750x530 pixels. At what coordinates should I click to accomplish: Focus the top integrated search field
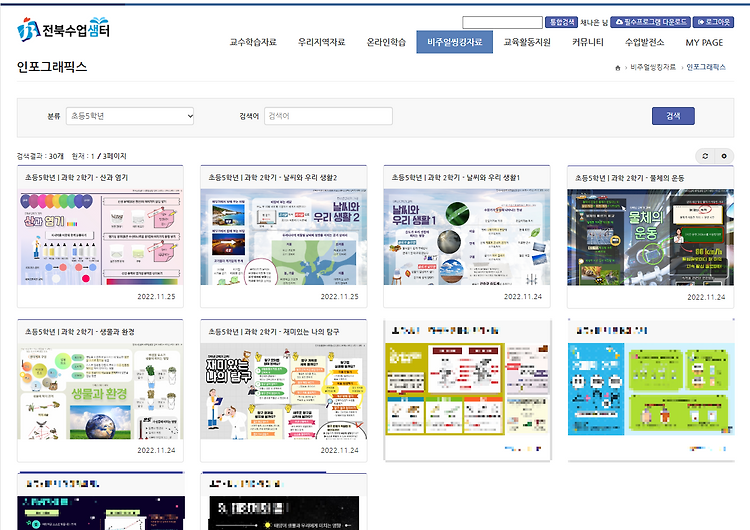[502, 22]
